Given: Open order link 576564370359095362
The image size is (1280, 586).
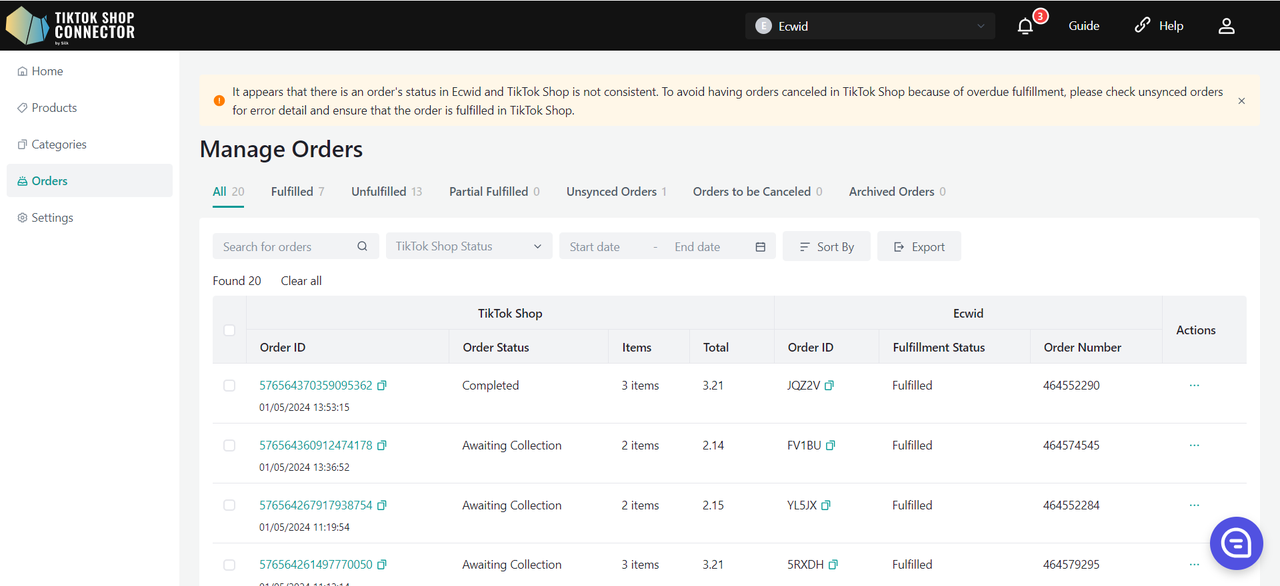Looking at the screenshot, I should [x=316, y=385].
